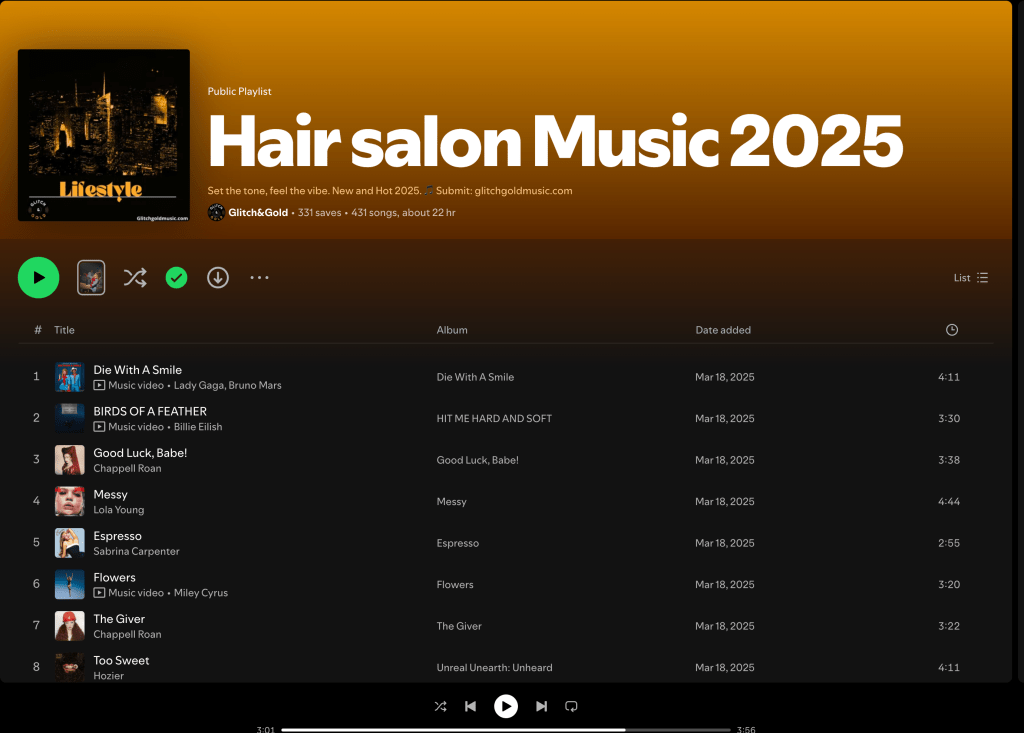The height and width of the screenshot is (733, 1024).
Task: Open The Giver album link
Action: 459,626
